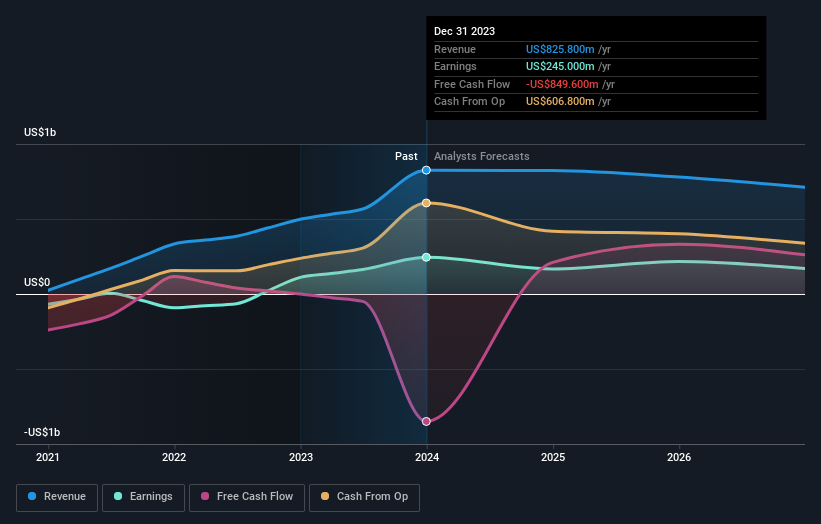The width and height of the screenshot is (821, 524).
Task: Click the US$1b y-axis label
Action: pyautogui.click(x=40, y=132)
